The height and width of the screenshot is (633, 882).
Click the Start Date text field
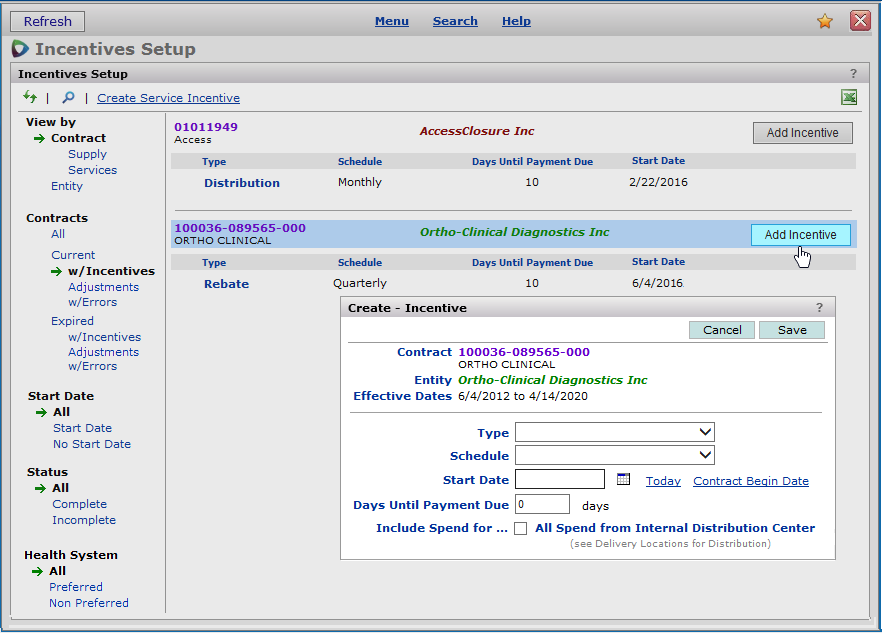559,480
